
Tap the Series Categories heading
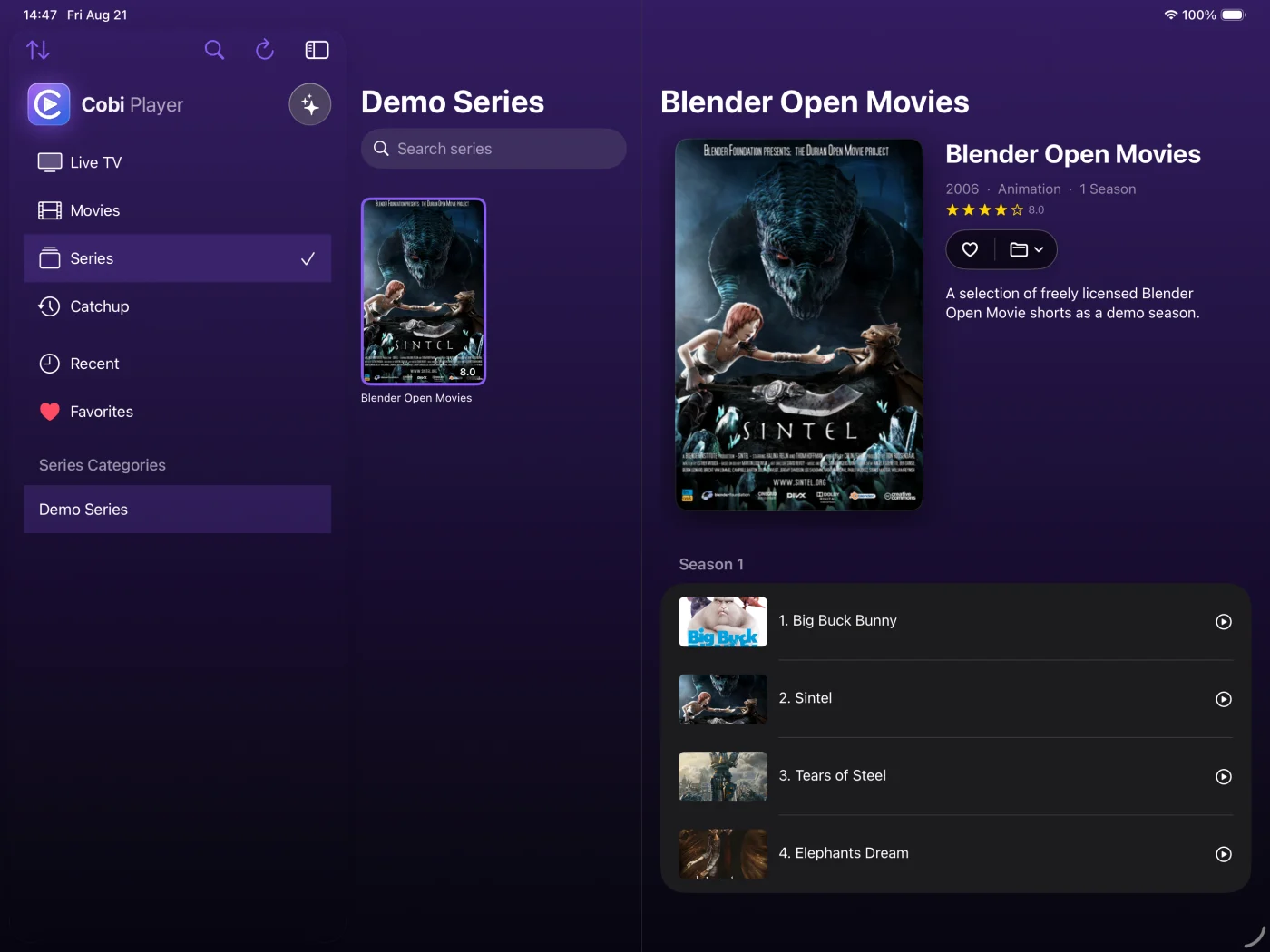click(103, 465)
